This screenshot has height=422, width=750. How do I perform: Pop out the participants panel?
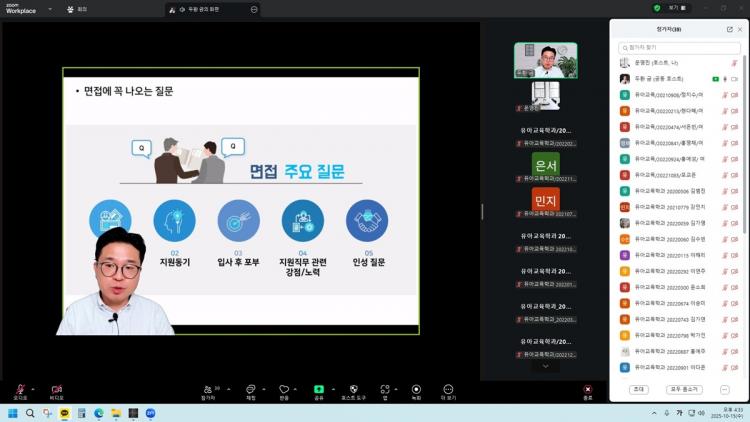(729, 30)
